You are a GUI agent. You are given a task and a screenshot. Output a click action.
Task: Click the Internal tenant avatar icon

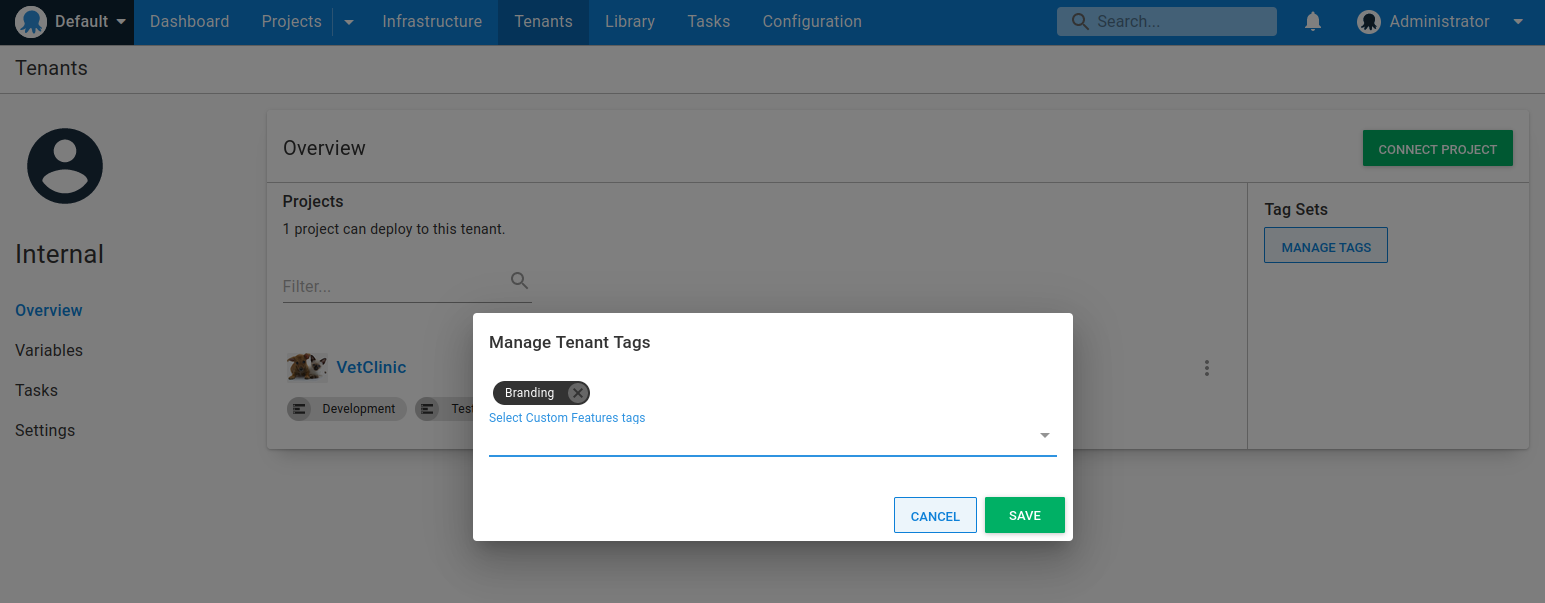point(65,166)
